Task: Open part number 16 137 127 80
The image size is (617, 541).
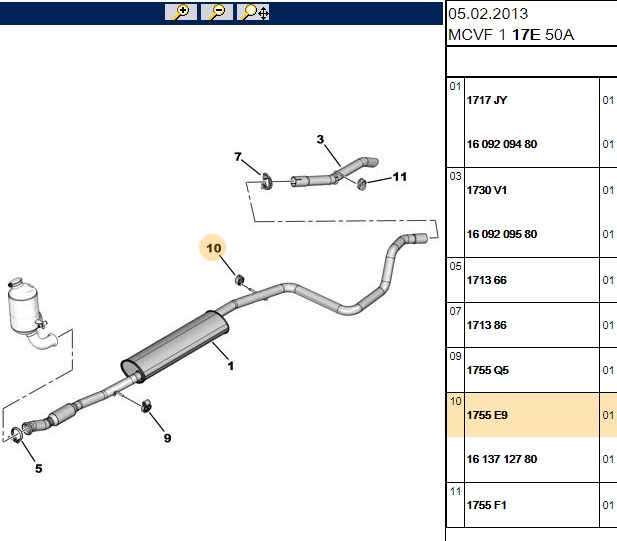Action: tap(502, 459)
